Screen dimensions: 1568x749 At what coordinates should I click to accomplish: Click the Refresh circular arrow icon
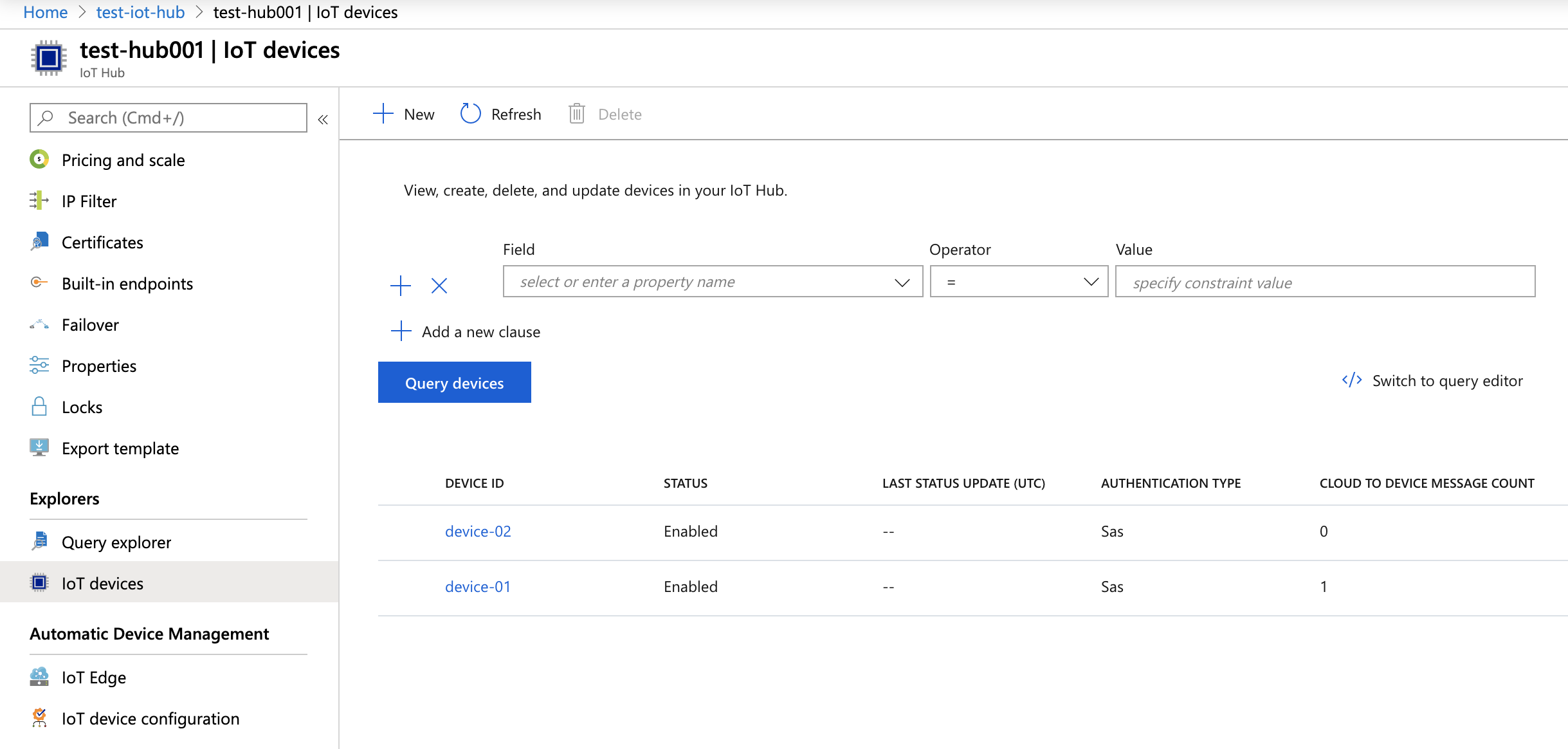pyautogui.click(x=470, y=114)
